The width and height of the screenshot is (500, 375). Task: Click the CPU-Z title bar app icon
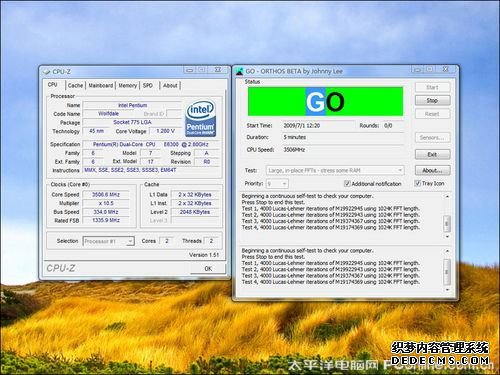46,71
